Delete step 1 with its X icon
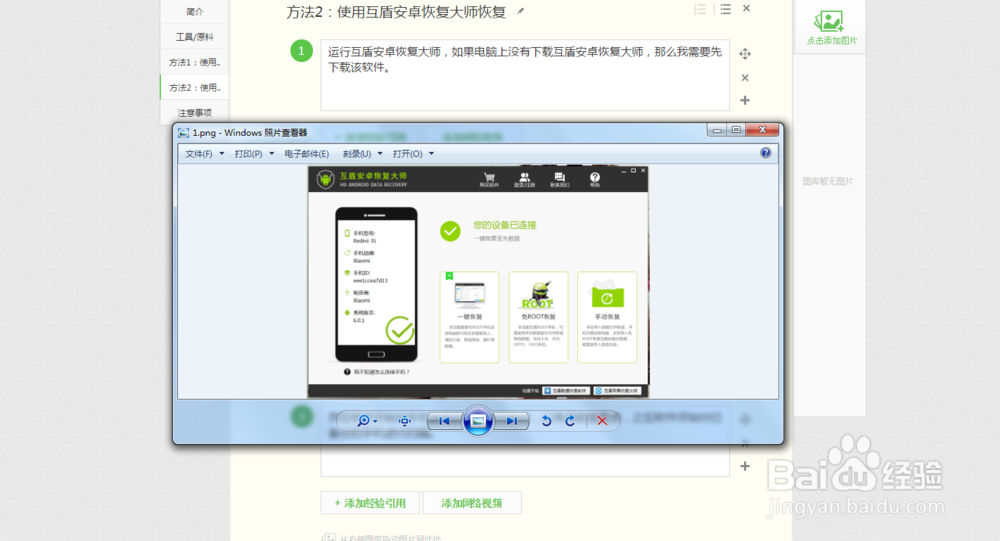The width and height of the screenshot is (1000, 541). [745, 77]
